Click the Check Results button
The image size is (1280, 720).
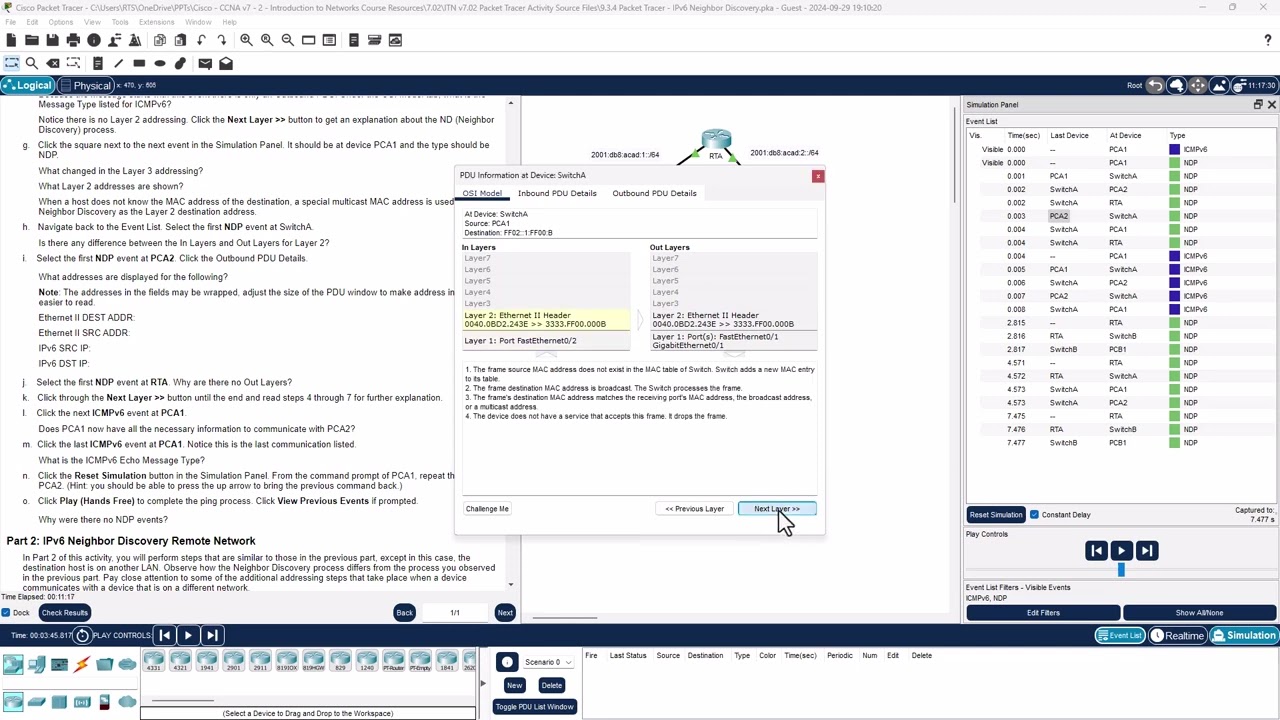[65, 612]
